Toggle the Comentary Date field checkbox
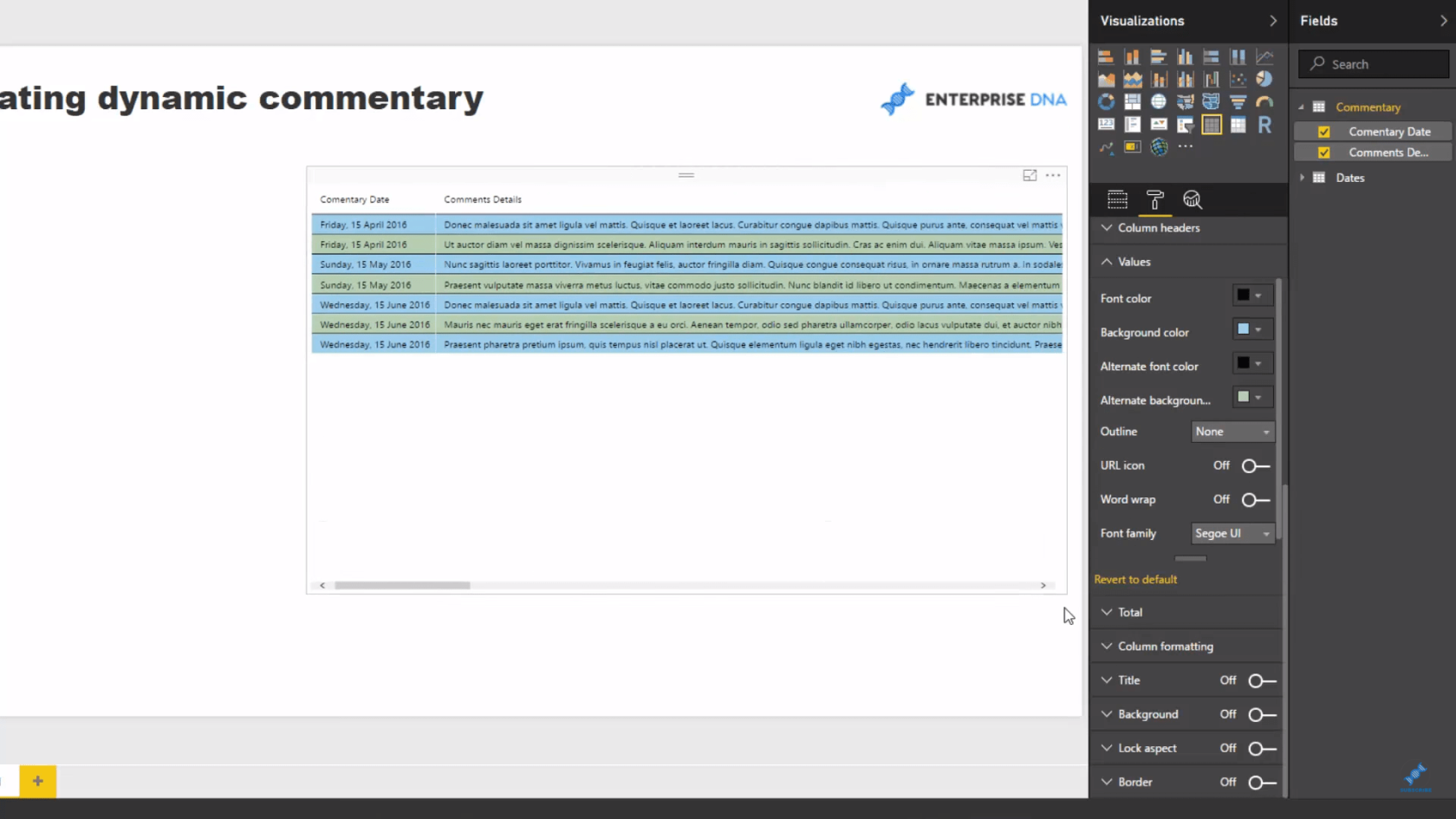1456x819 pixels. click(1324, 132)
